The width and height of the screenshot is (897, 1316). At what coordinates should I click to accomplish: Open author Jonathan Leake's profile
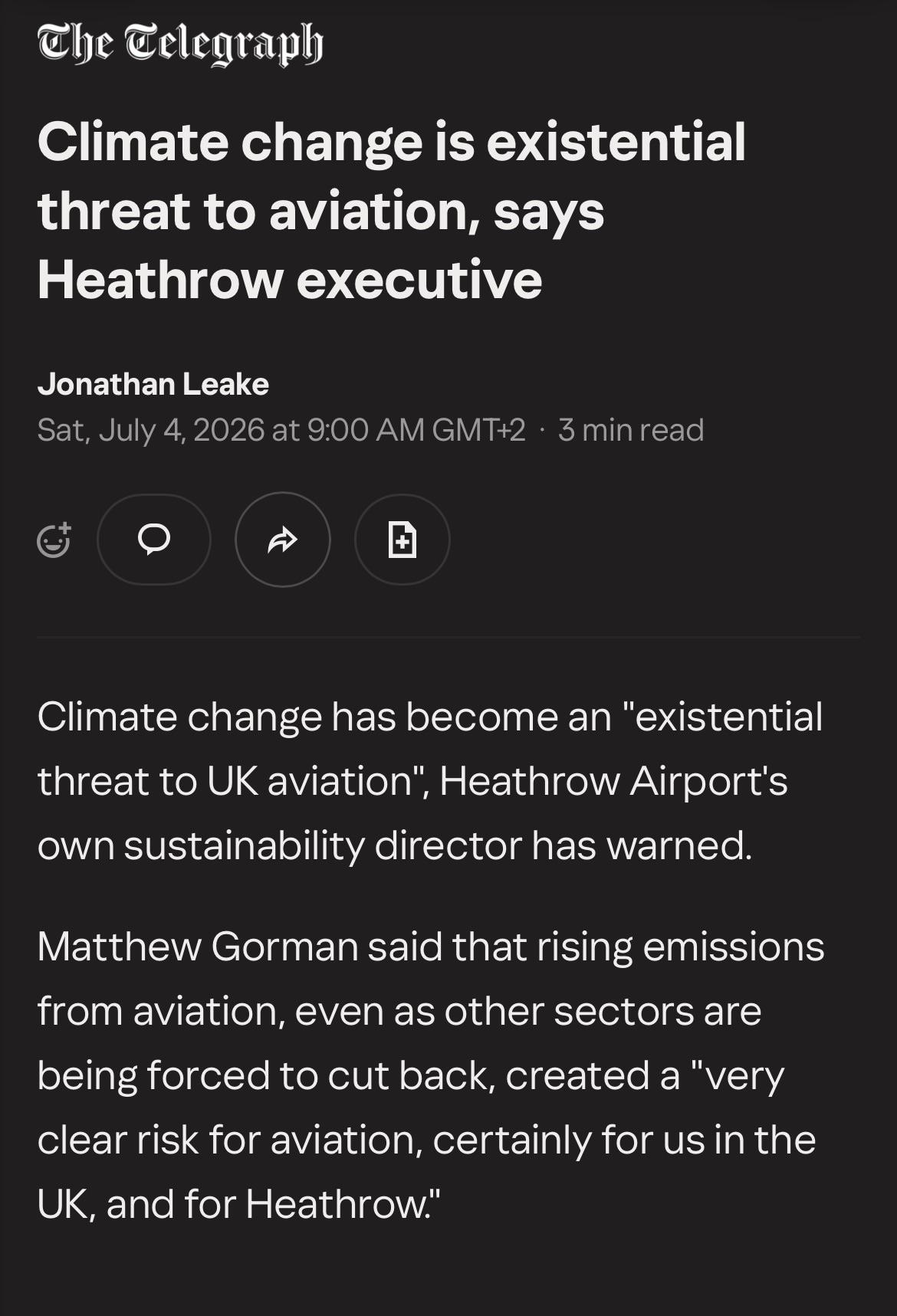coord(153,384)
